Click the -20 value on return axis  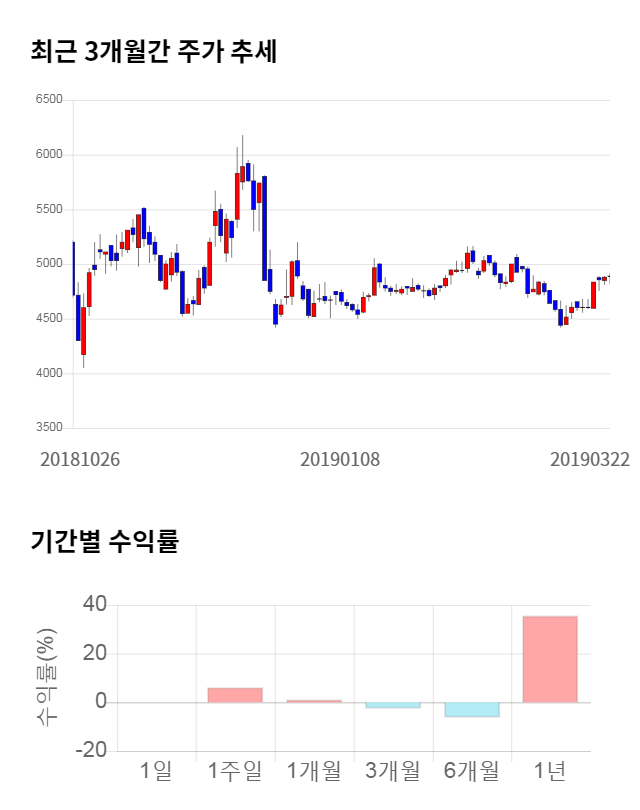point(92,751)
